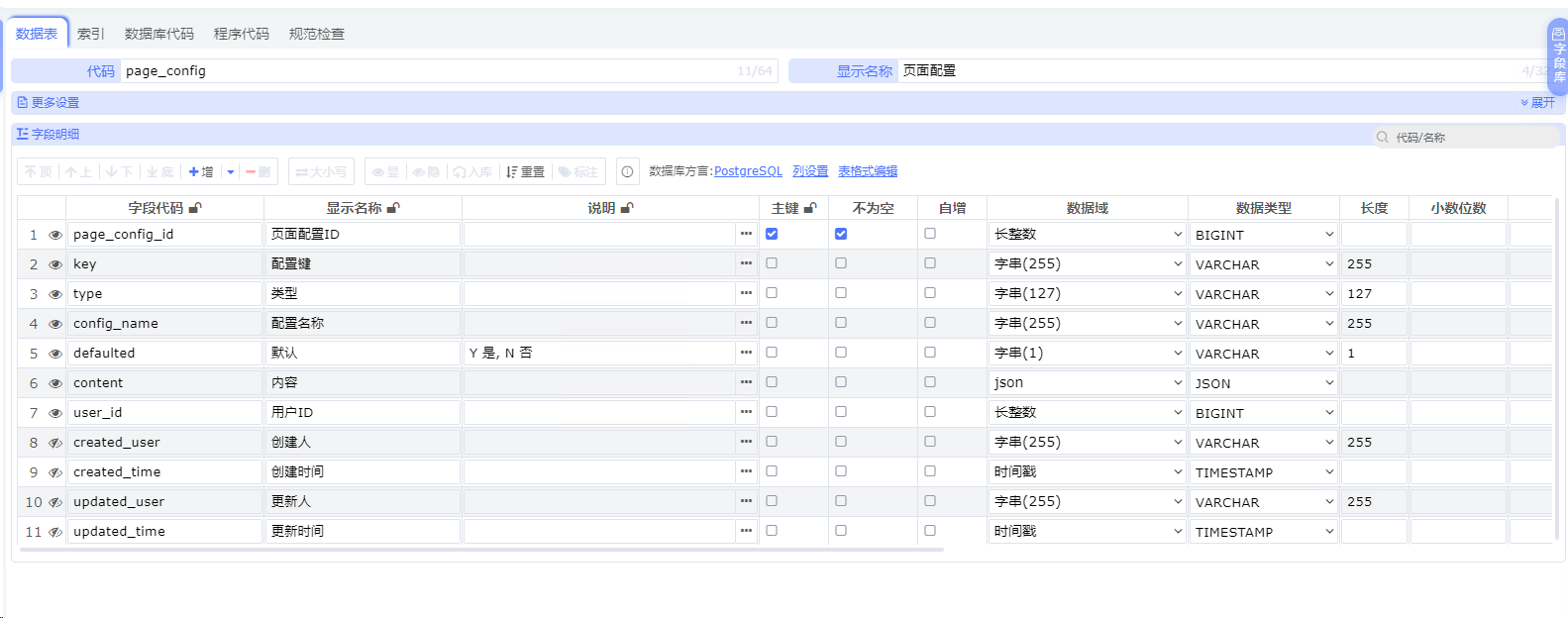Image resolution: width=1568 pixels, height=618 pixels.
Task: Toggle lock icon on 字段代码 column header
Action: pyautogui.click(x=195, y=208)
